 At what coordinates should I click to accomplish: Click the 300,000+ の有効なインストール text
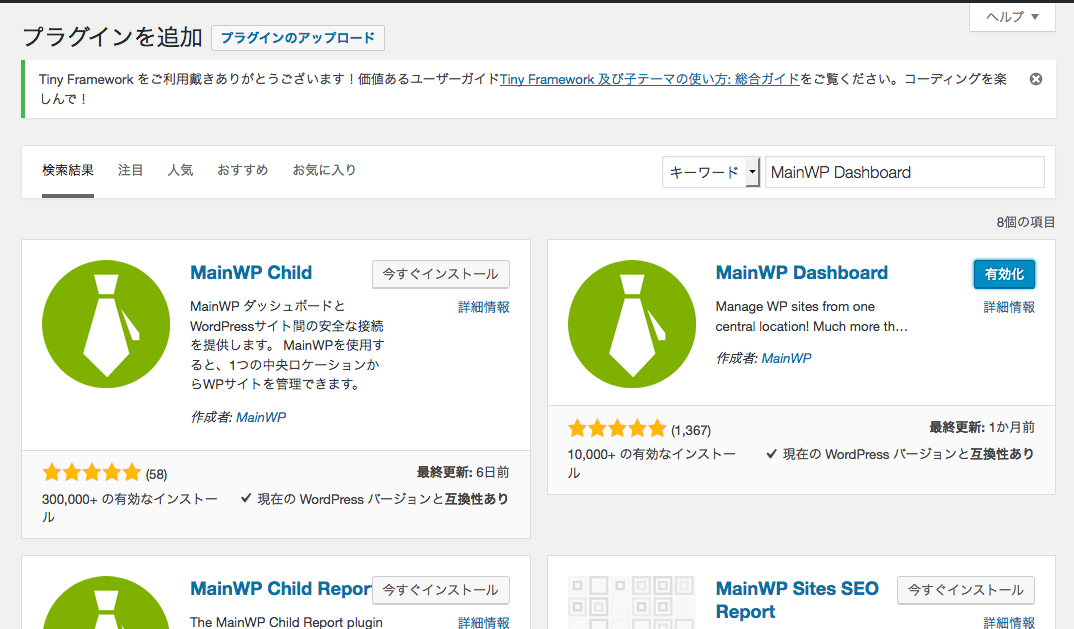[130, 508]
